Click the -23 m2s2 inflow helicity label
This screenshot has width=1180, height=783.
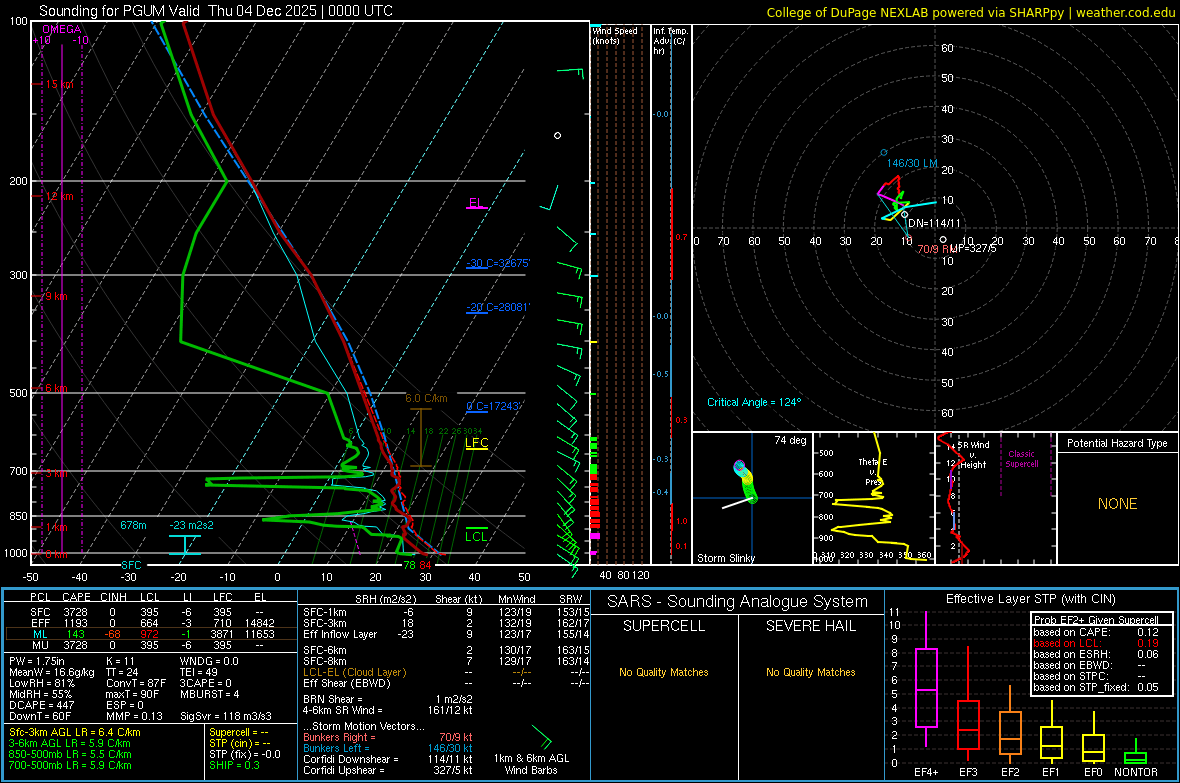[191, 525]
